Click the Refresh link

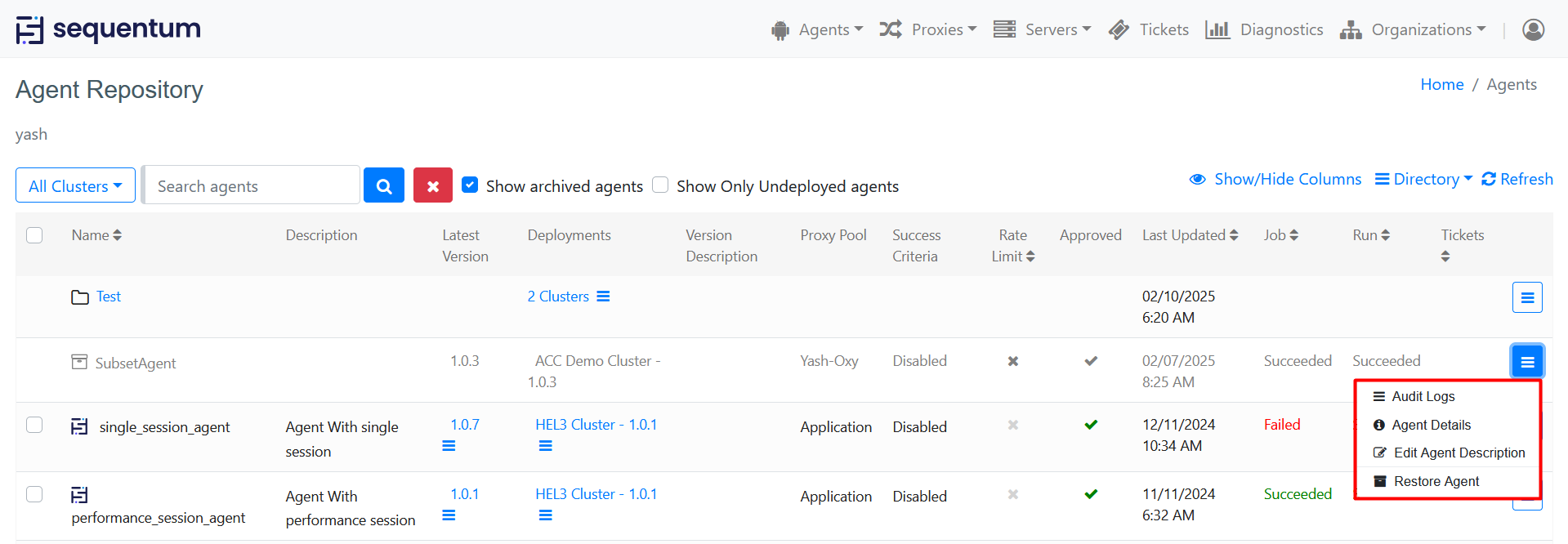pyautogui.click(x=1517, y=179)
